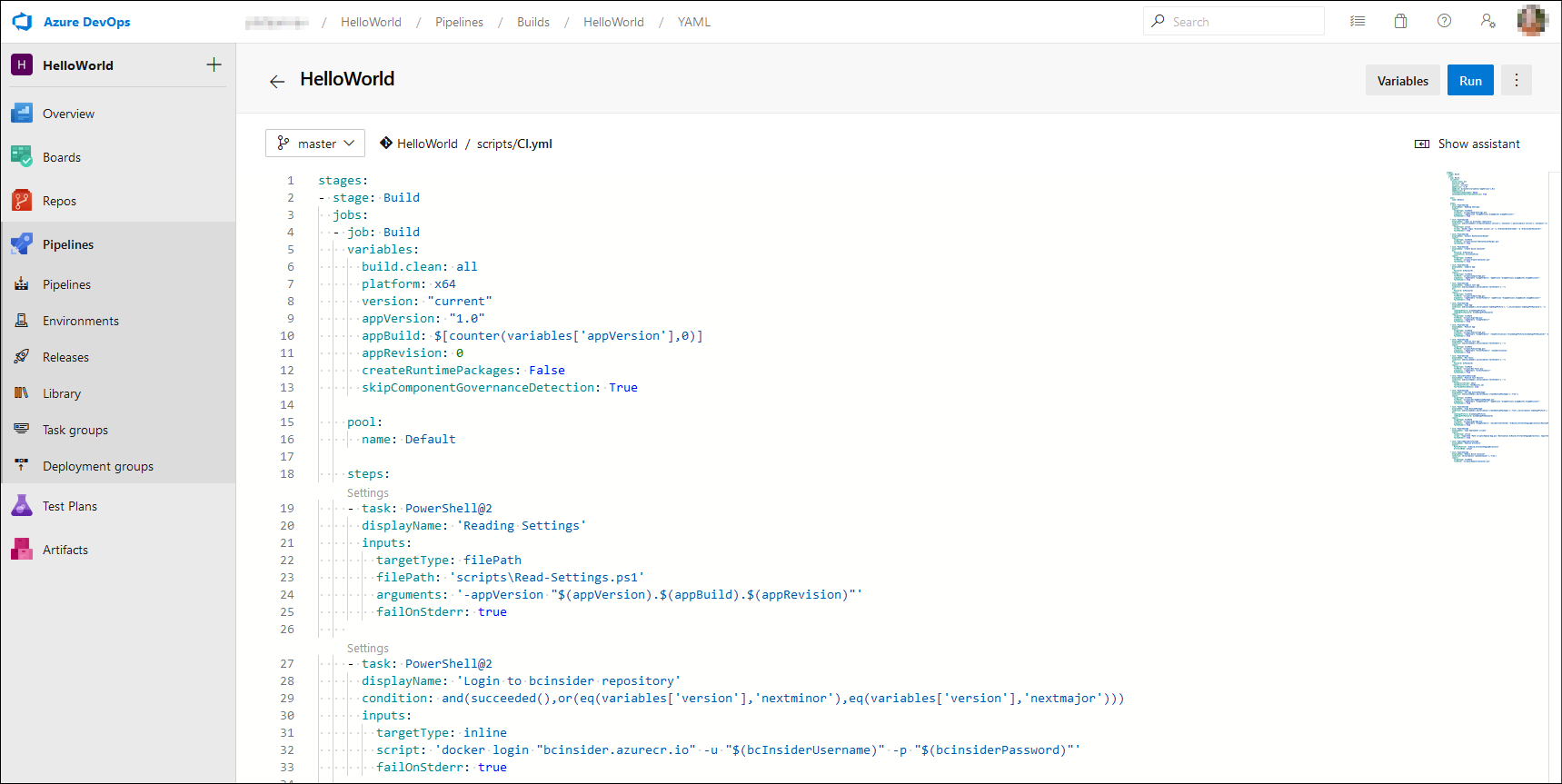Open the Artifacts icon in sidebar
Image resolution: width=1562 pixels, height=784 pixels.
(x=22, y=550)
